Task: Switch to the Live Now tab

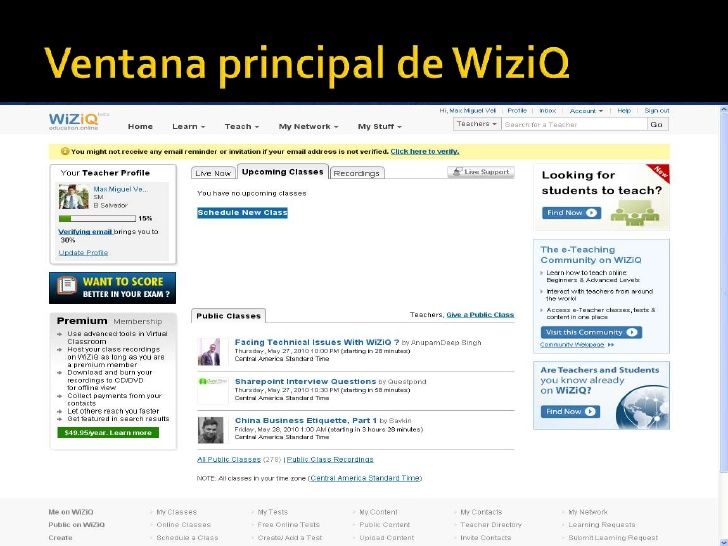Action: pos(213,173)
